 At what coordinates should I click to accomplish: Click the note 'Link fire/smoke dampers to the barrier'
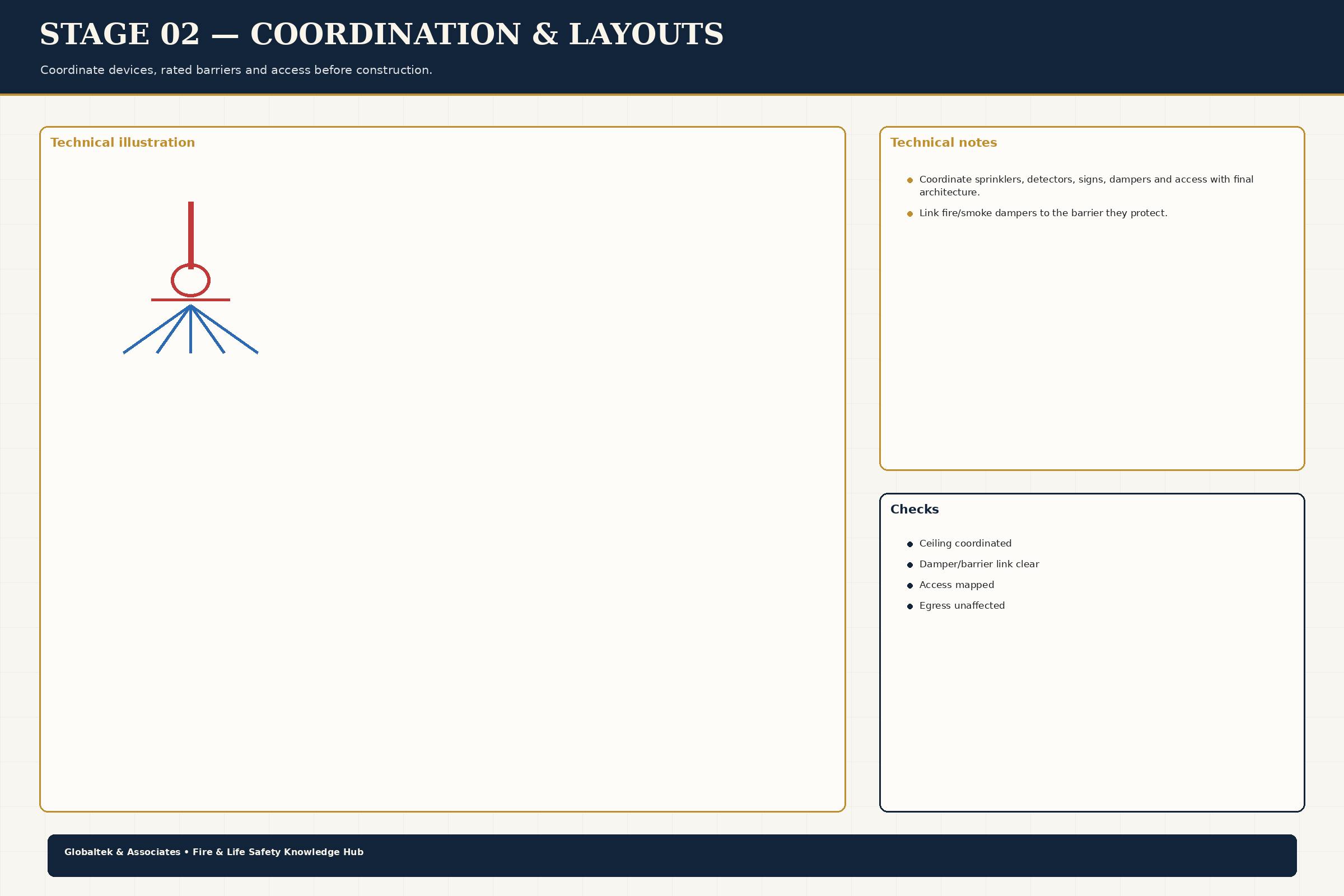point(1043,213)
